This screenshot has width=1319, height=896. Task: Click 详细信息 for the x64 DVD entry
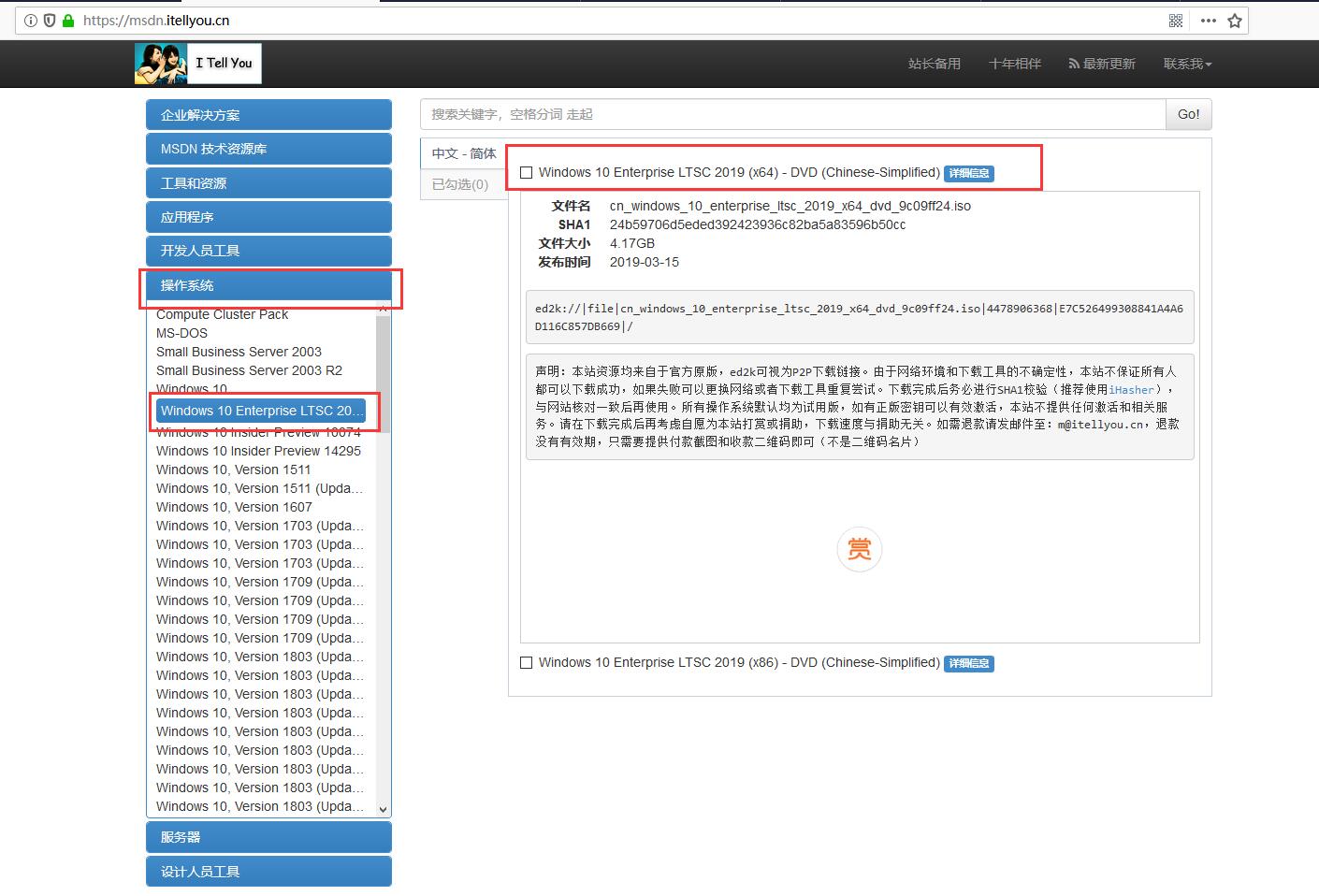click(969, 173)
